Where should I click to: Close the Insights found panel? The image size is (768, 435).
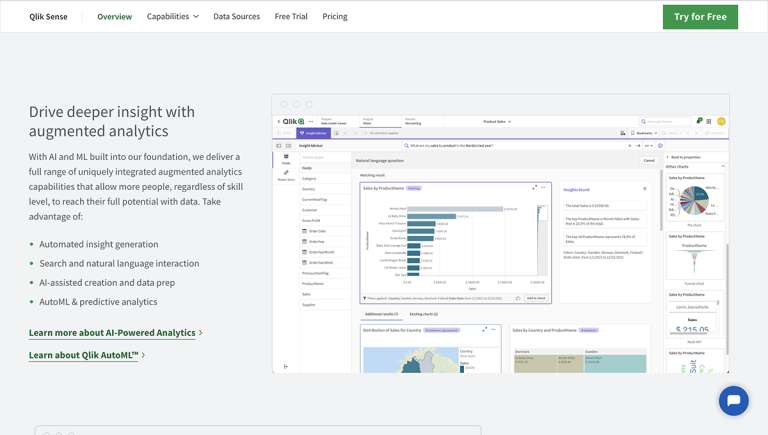pos(644,188)
